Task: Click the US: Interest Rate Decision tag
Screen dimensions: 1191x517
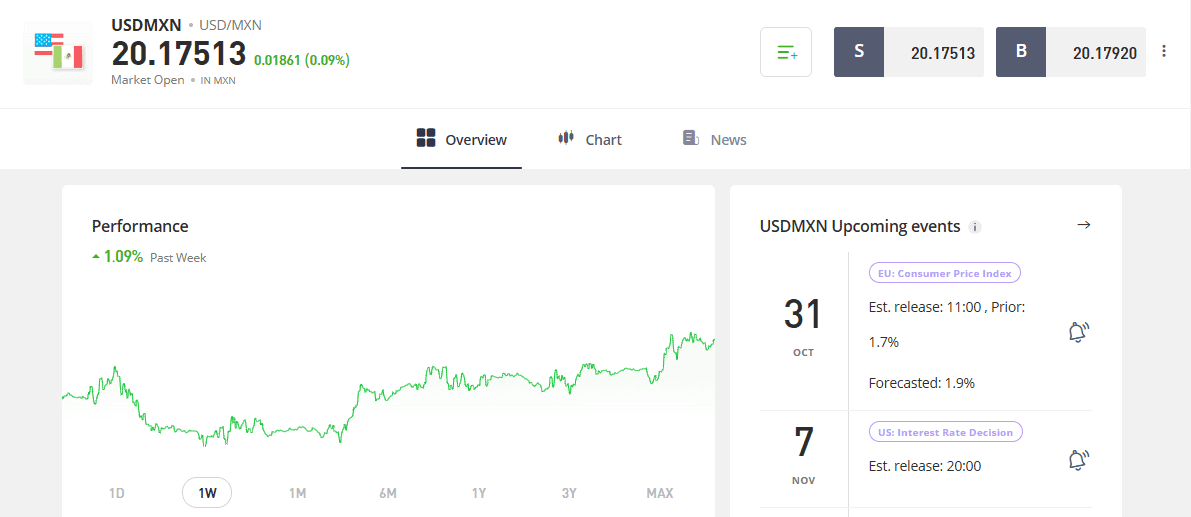Action: (946, 432)
